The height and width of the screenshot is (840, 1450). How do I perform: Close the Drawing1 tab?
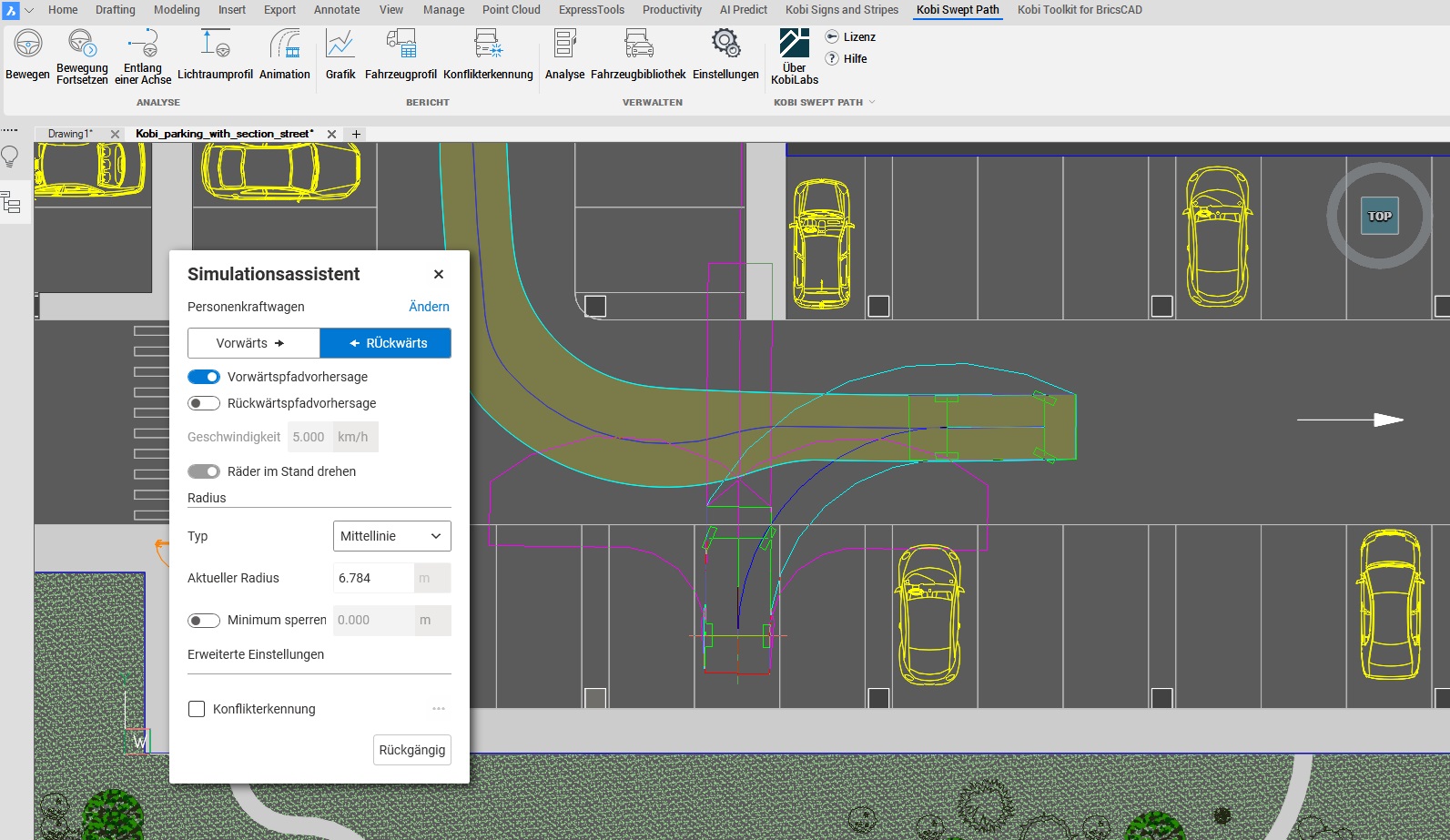tap(115, 134)
